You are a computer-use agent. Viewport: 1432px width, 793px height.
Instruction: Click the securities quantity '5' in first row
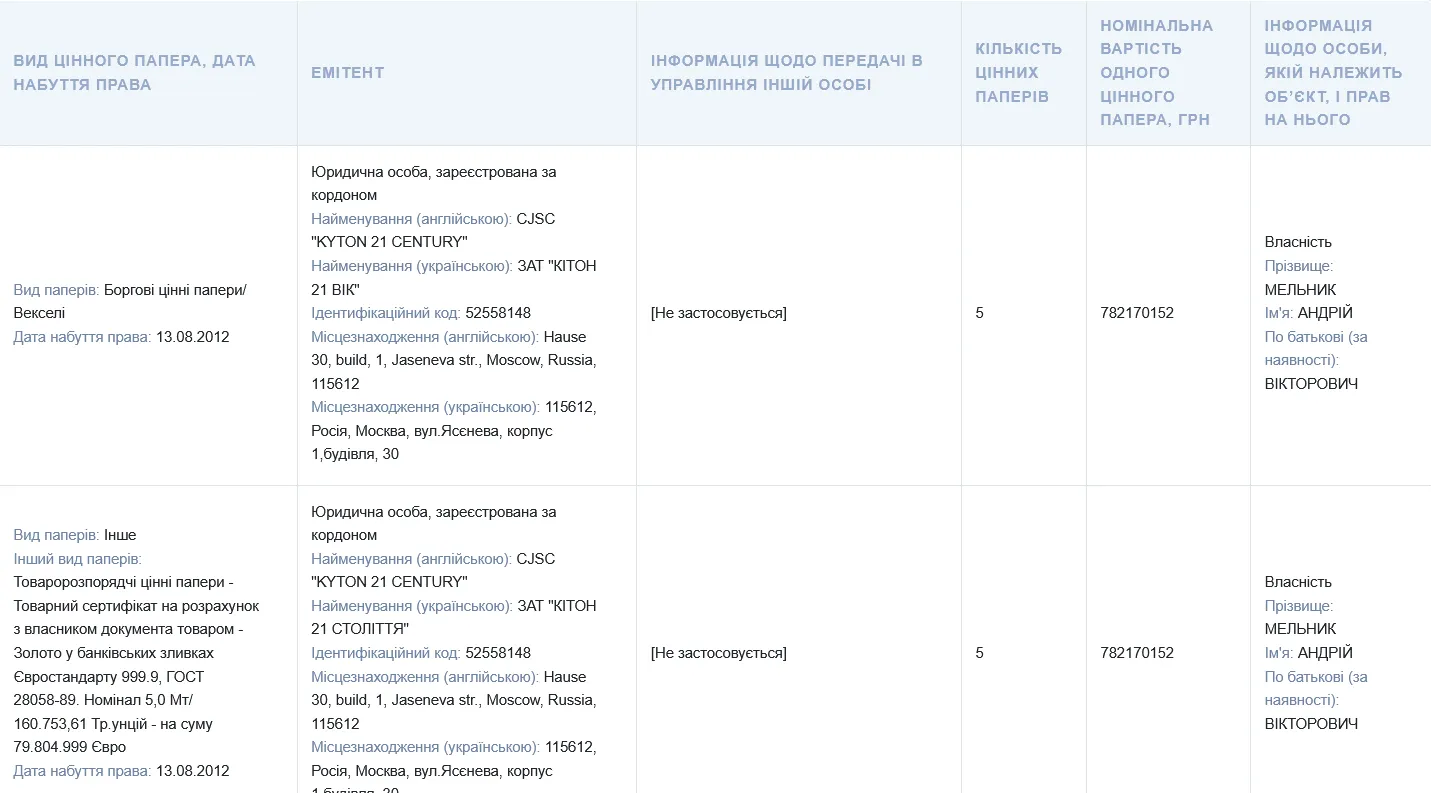[x=979, y=313]
